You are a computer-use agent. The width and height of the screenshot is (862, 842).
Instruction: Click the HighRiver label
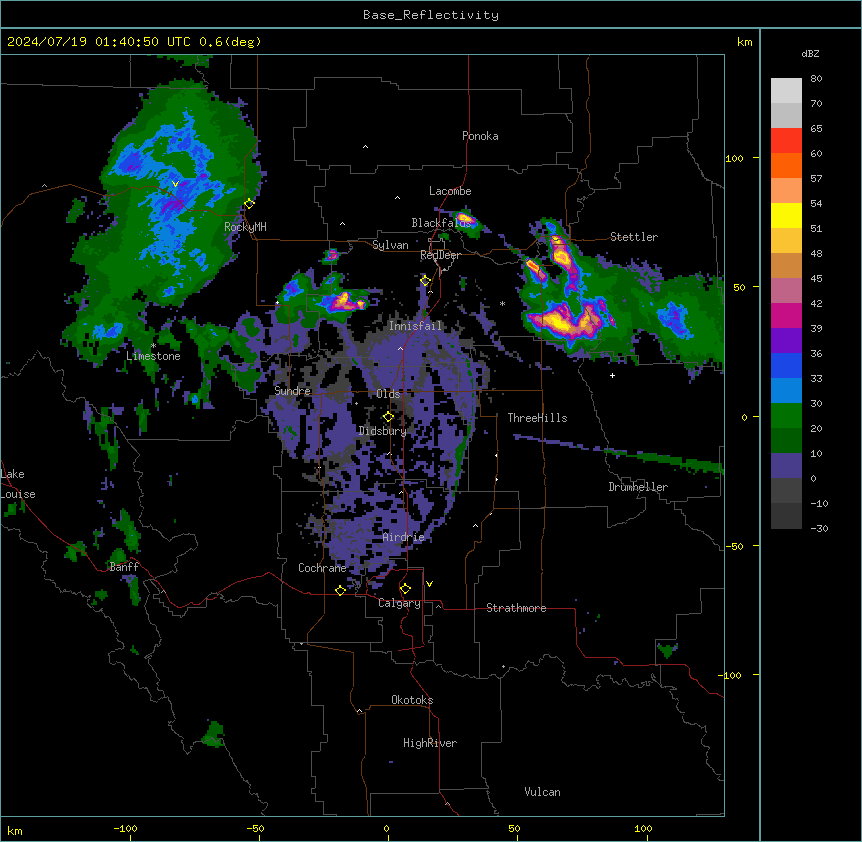430,743
